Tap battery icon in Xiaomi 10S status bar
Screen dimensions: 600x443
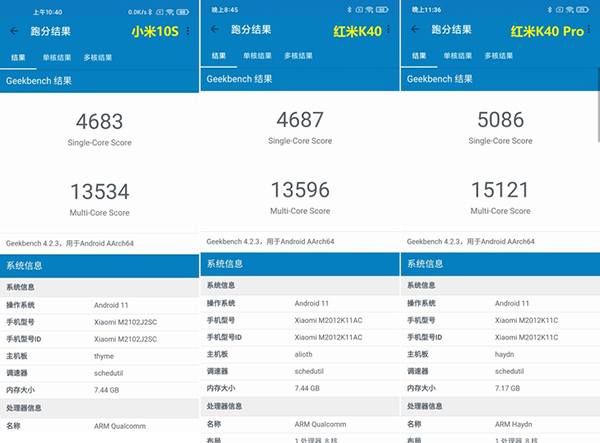pyautogui.click(x=188, y=10)
